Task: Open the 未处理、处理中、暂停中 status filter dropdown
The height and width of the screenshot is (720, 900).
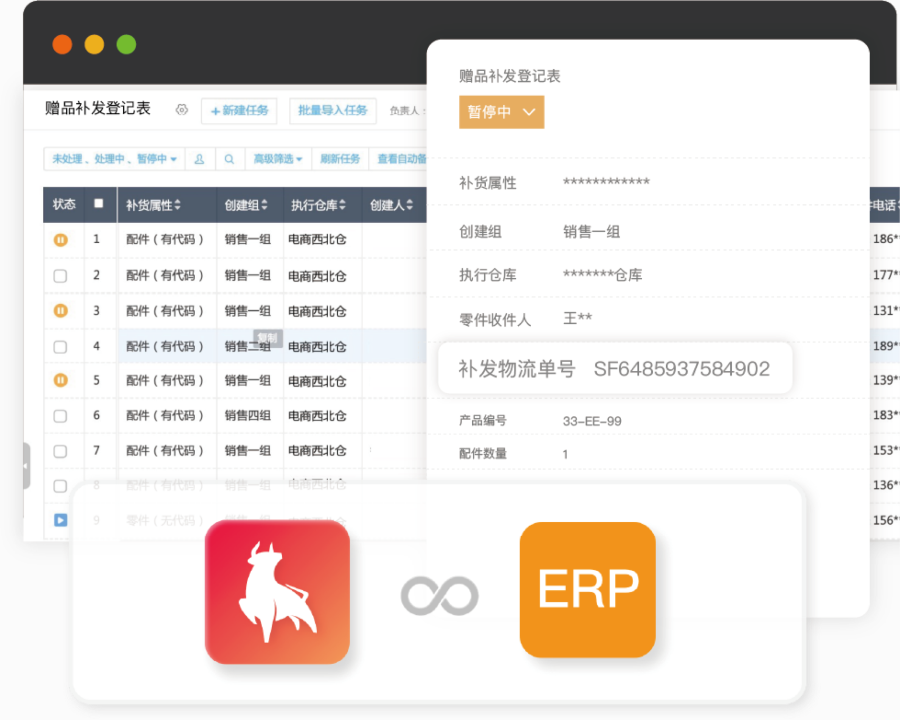Action: (x=114, y=159)
